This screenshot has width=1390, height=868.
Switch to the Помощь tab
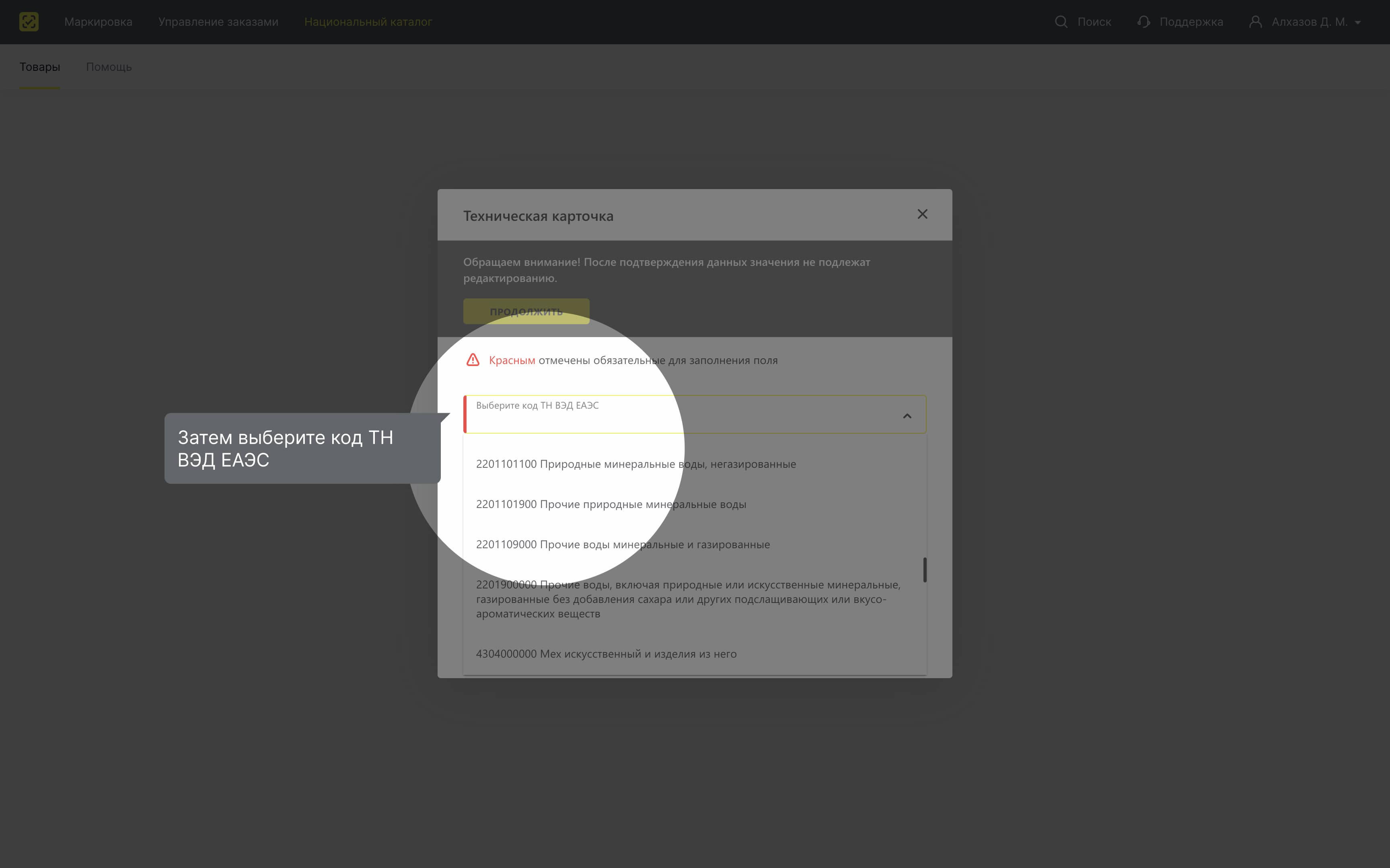point(109,67)
